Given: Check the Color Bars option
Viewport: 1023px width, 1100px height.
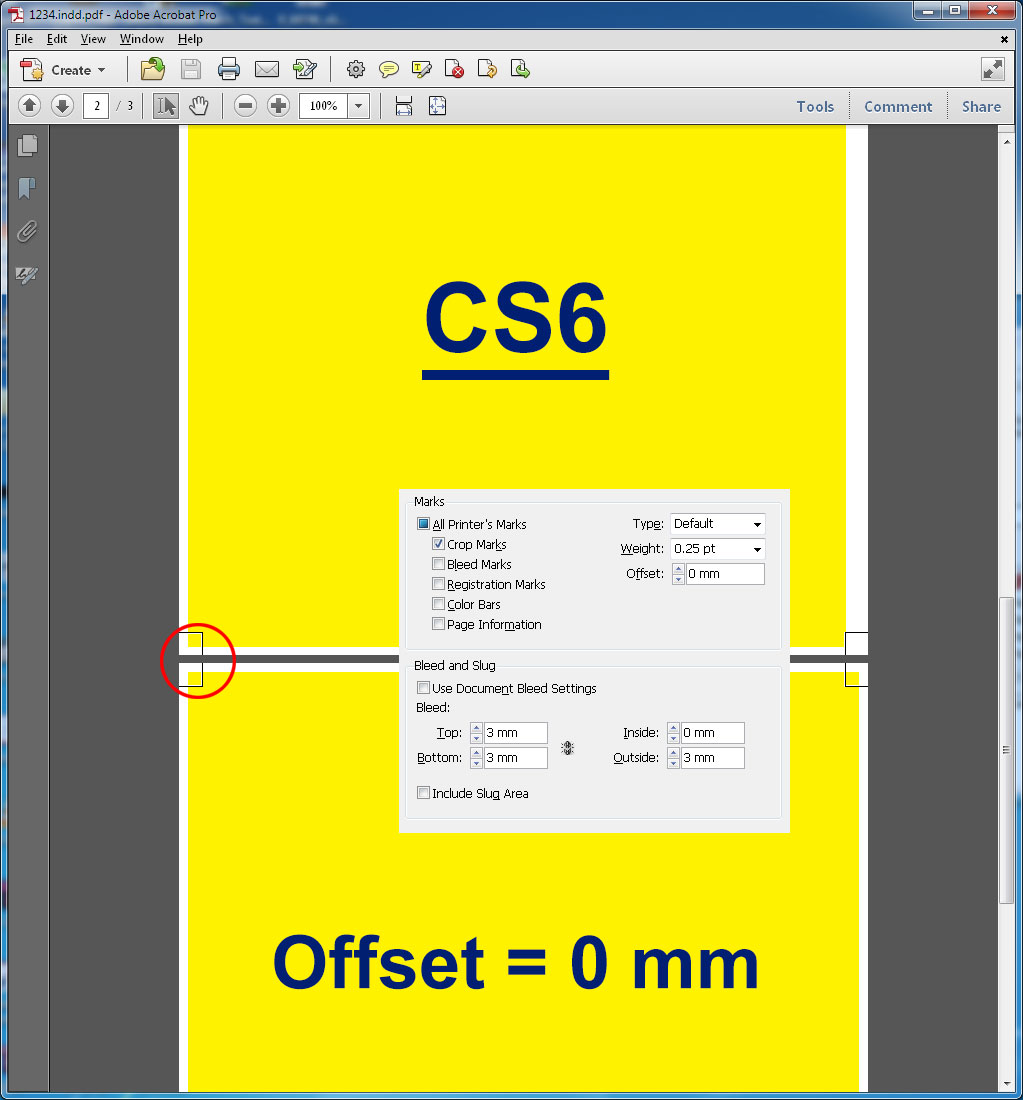Looking at the screenshot, I should pyautogui.click(x=439, y=603).
